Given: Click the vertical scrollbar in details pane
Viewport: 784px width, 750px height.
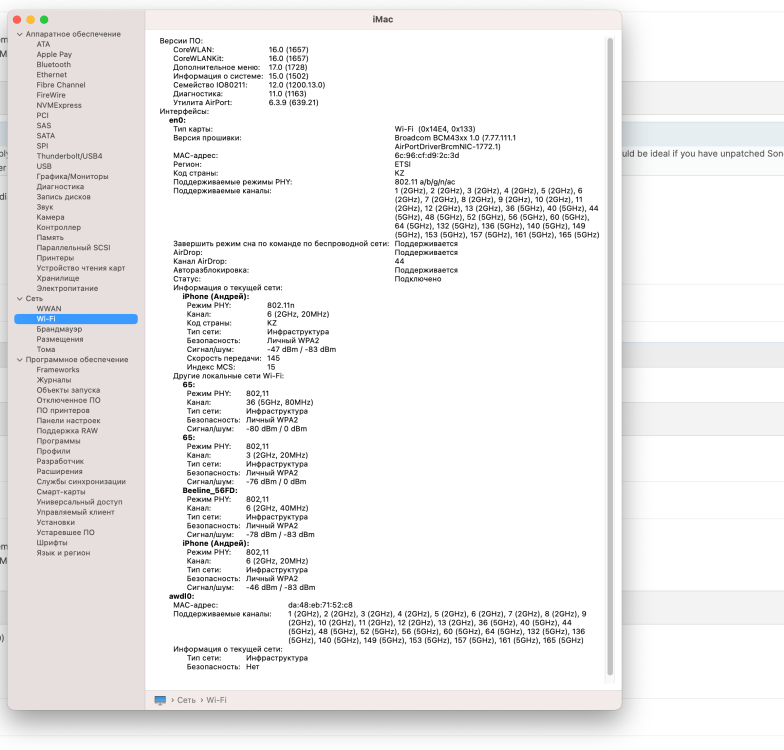Looking at the screenshot, I should coord(610,356).
